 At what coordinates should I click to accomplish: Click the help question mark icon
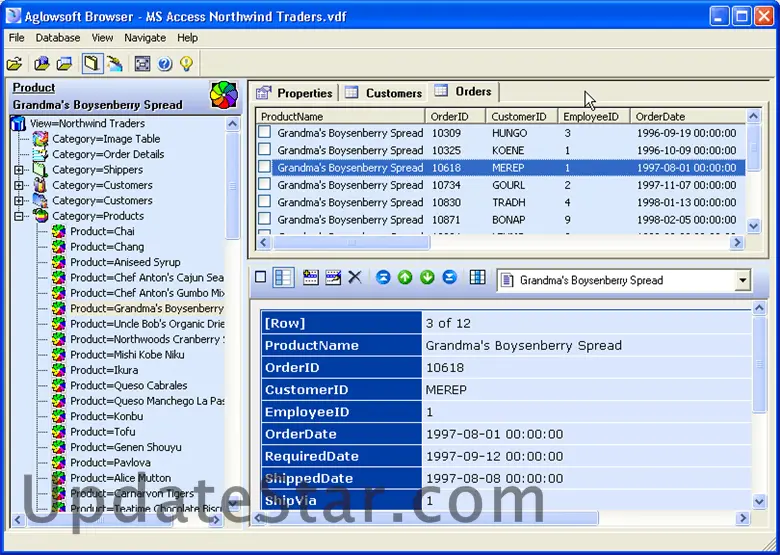coord(165,64)
